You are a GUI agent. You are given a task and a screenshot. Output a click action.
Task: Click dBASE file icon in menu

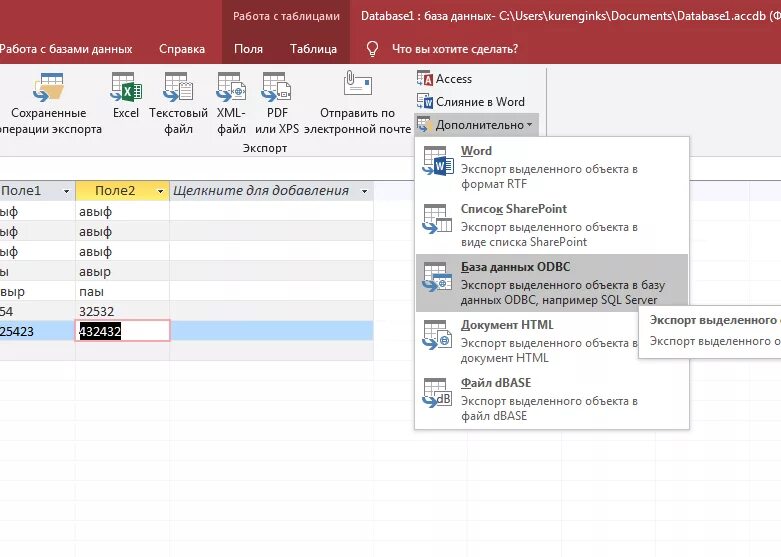(437, 393)
